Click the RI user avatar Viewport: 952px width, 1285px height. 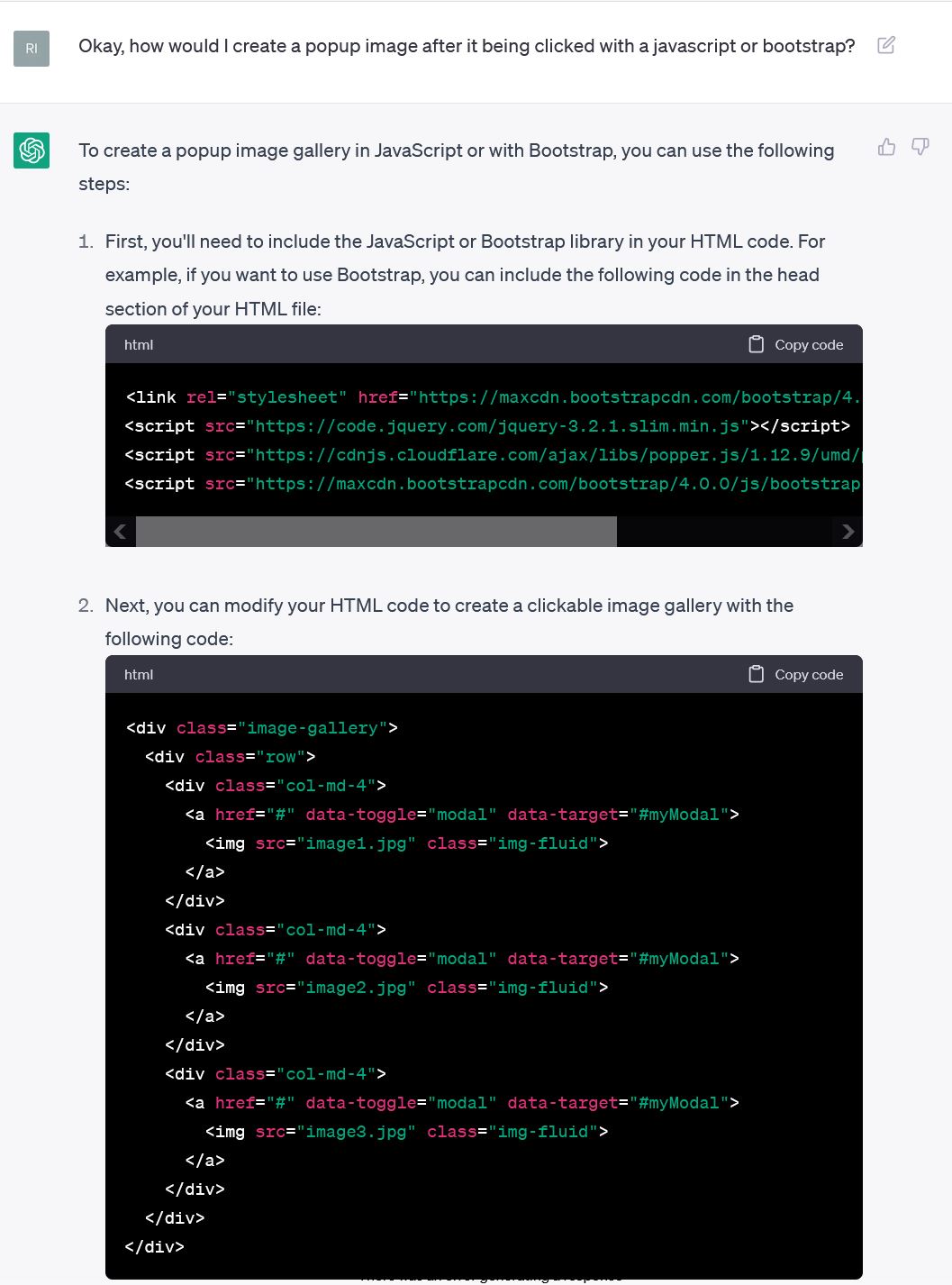point(32,49)
